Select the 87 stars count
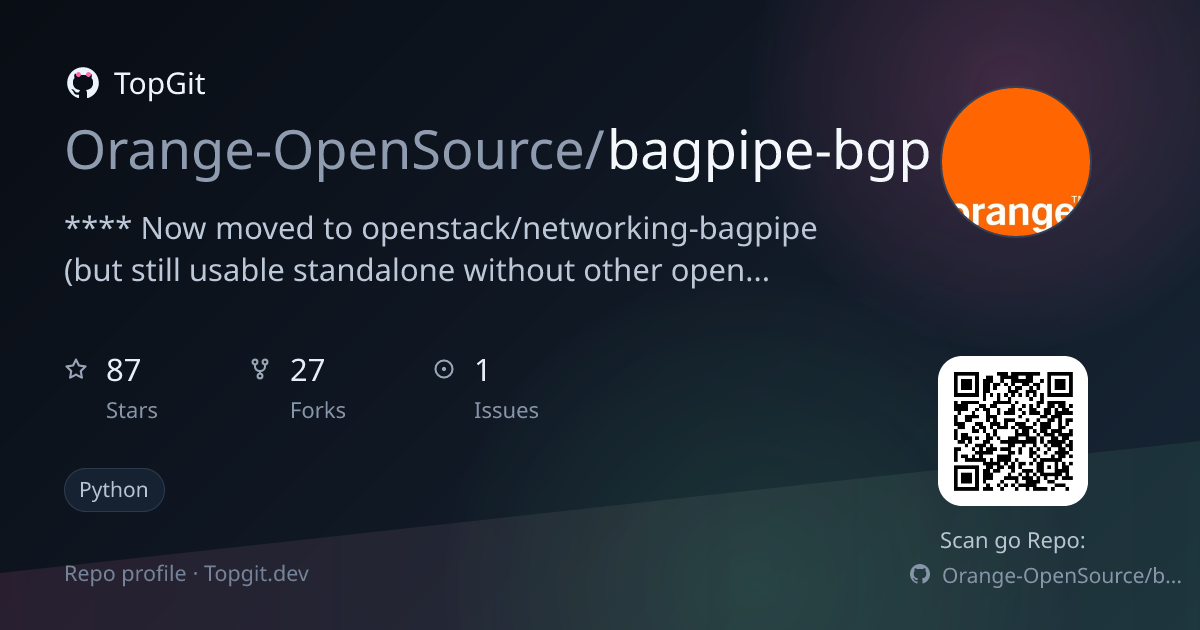This screenshot has height=630, width=1200. (123, 371)
